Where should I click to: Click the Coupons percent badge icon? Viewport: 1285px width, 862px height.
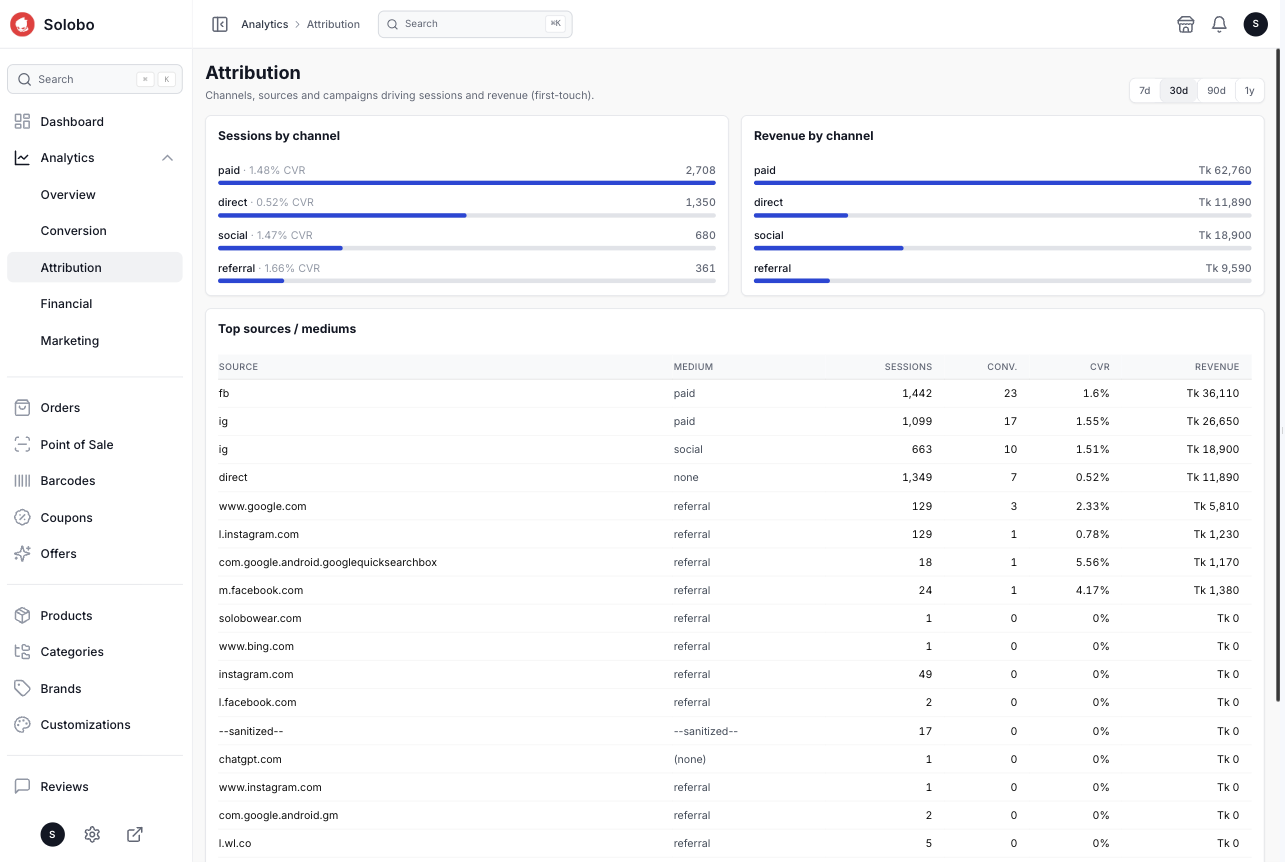click(x=22, y=517)
